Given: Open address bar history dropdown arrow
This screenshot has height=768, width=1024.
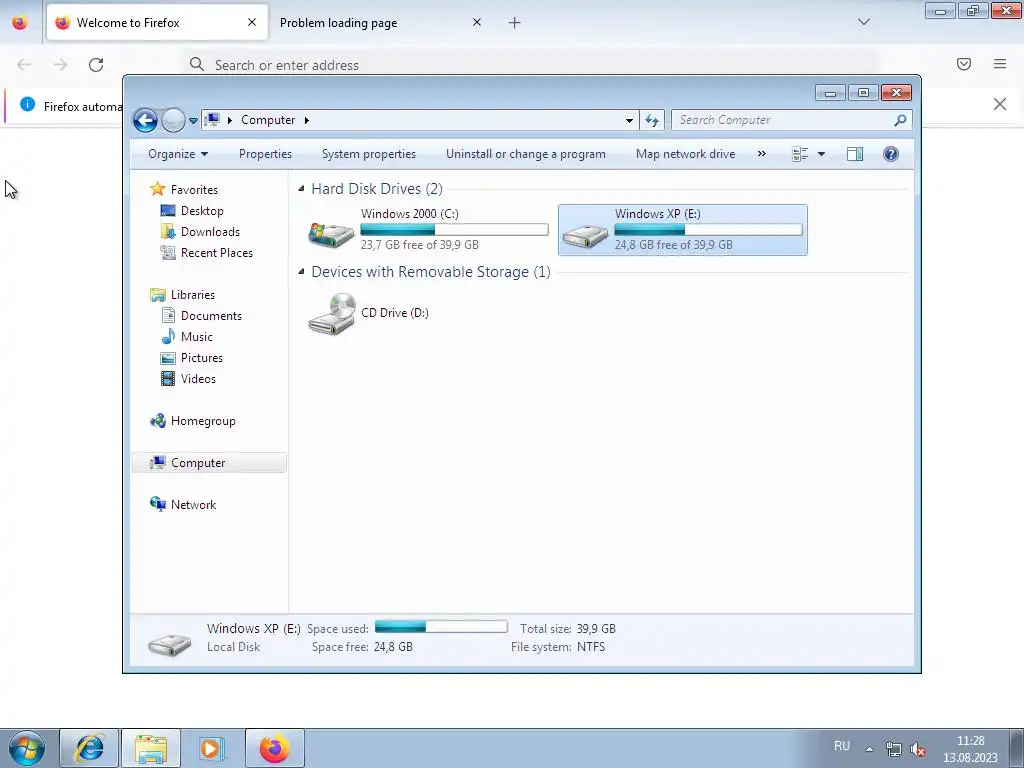Looking at the screenshot, I should pyautogui.click(x=629, y=120).
